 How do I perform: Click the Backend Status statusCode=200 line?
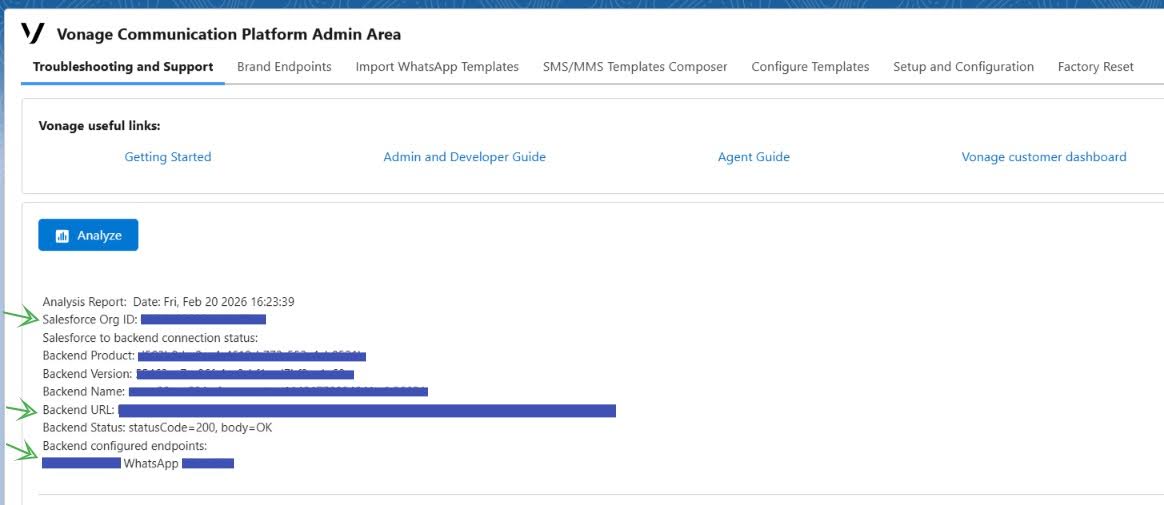157,428
